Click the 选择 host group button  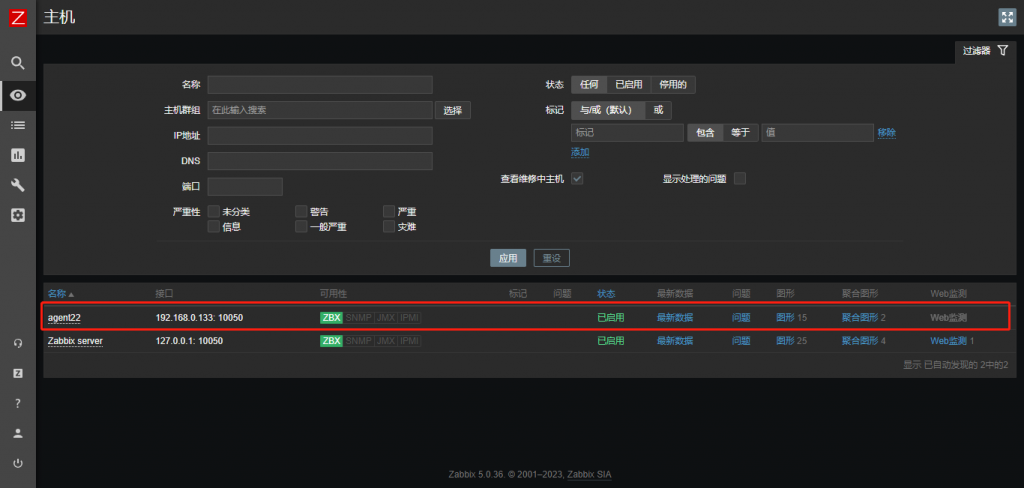click(x=453, y=110)
